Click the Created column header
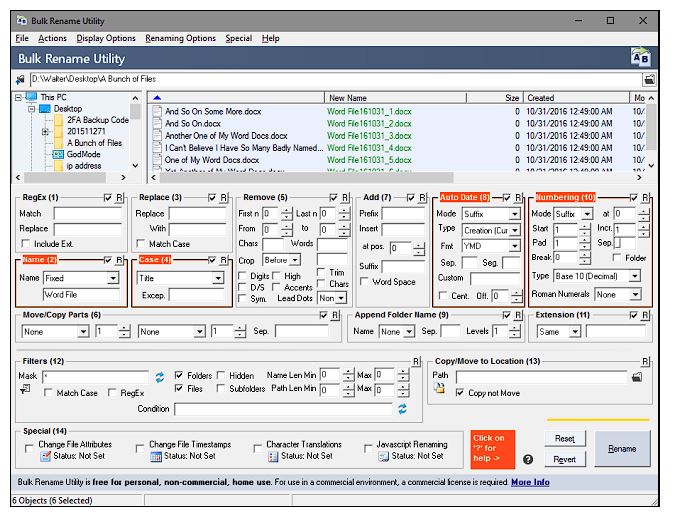 coord(576,98)
